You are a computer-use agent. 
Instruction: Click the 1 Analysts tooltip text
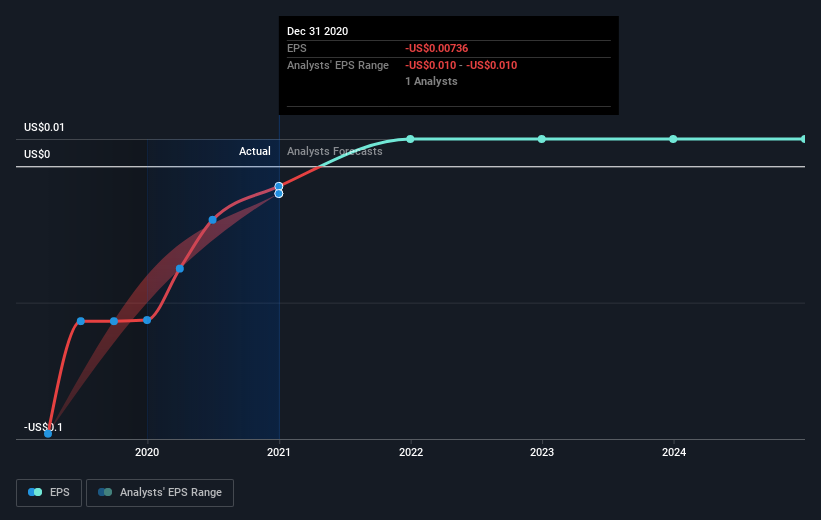(431, 82)
